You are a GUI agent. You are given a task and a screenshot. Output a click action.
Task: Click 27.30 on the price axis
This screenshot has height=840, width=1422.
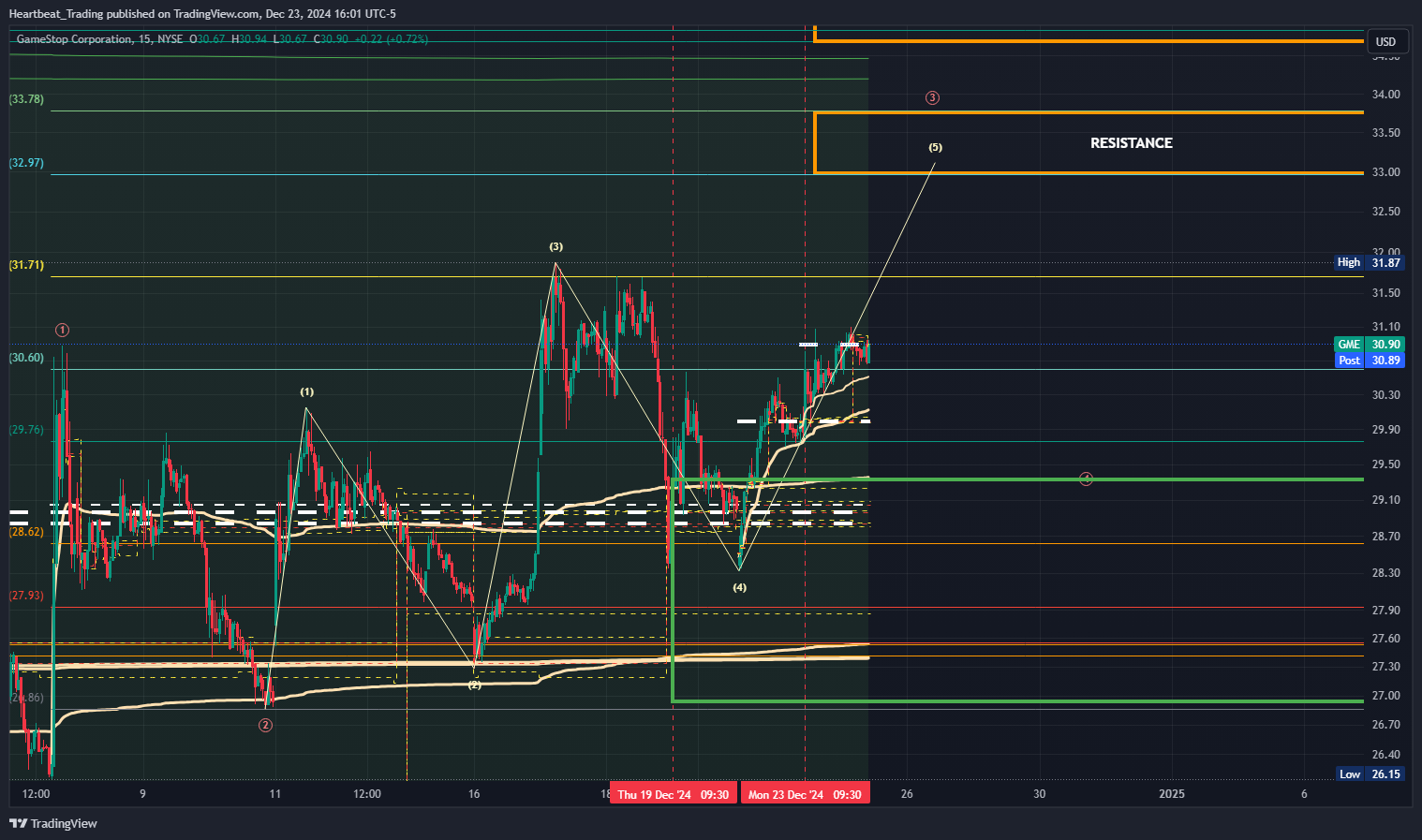pyautogui.click(x=1385, y=667)
